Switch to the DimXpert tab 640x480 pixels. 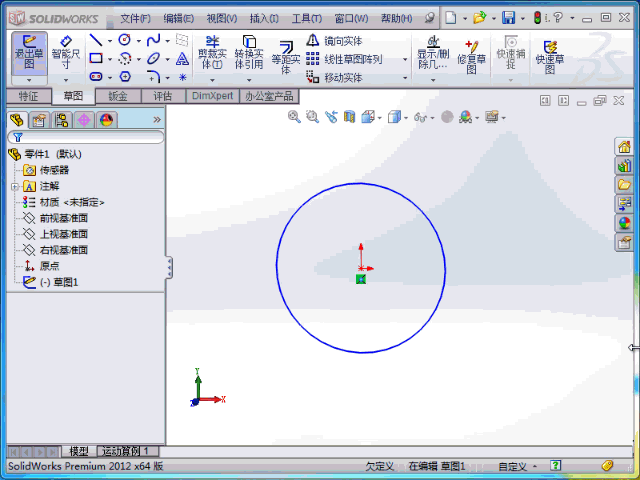[x=213, y=96]
